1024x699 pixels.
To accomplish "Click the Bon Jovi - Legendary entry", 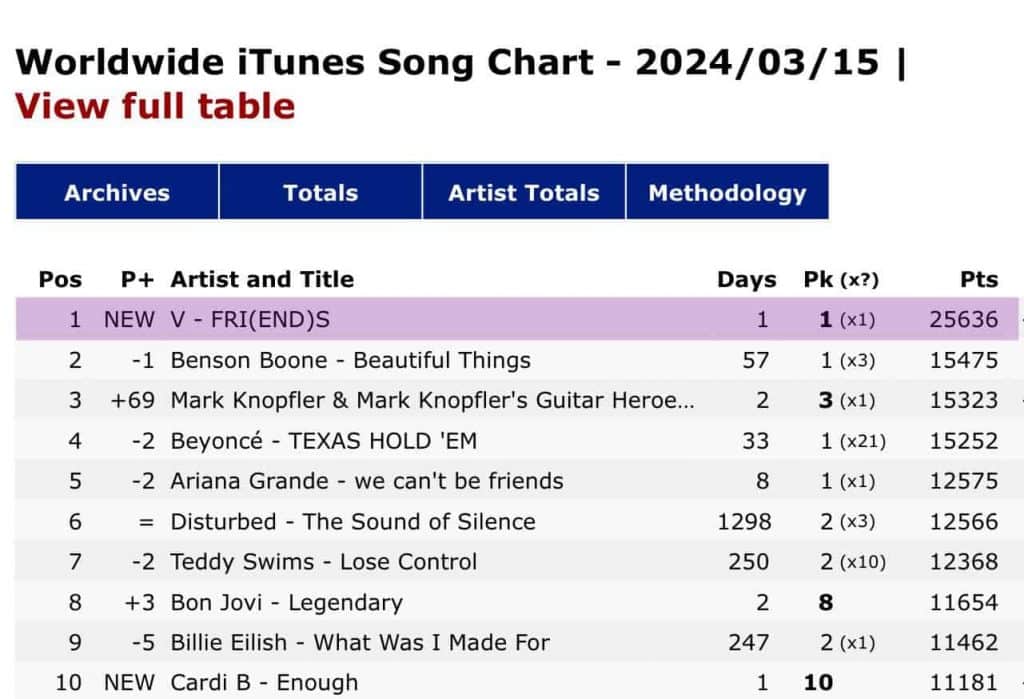I will pos(286,602).
